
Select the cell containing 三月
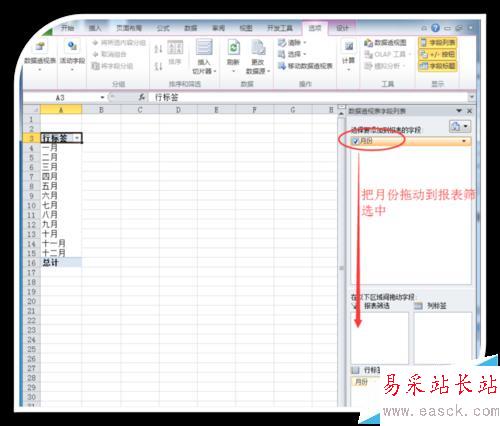[x=61, y=167]
